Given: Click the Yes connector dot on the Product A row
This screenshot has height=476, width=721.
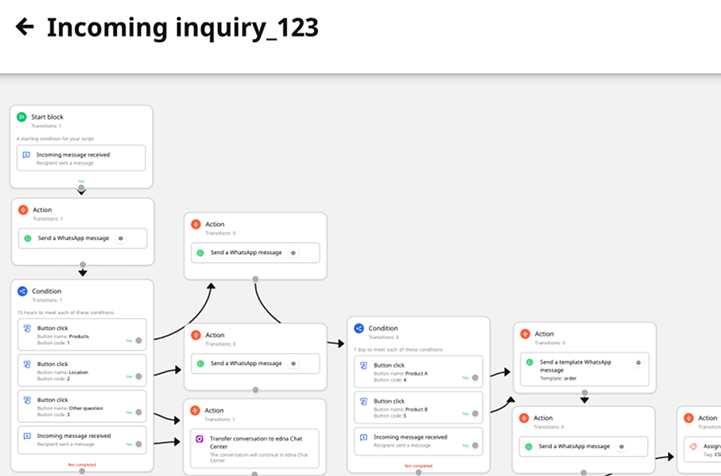Looking at the screenshot, I should point(475,378).
